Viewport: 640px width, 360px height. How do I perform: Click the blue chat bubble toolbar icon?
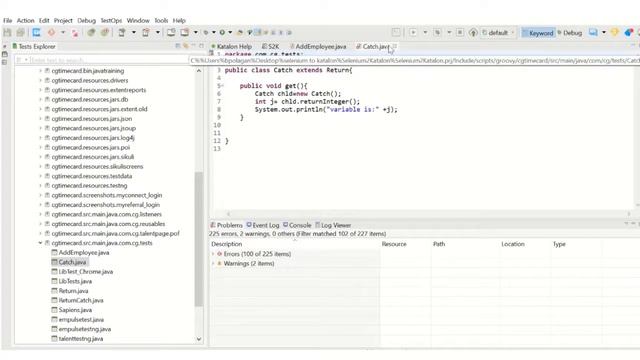point(593,33)
